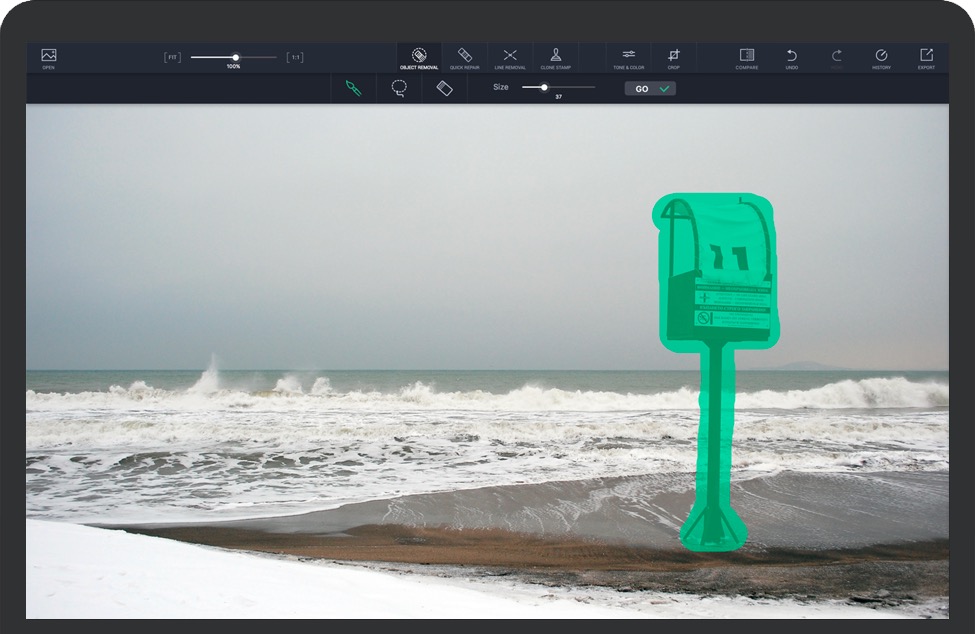Export the edited image
Image resolution: width=975 pixels, height=634 pixels.
click(x=926, y=57)
